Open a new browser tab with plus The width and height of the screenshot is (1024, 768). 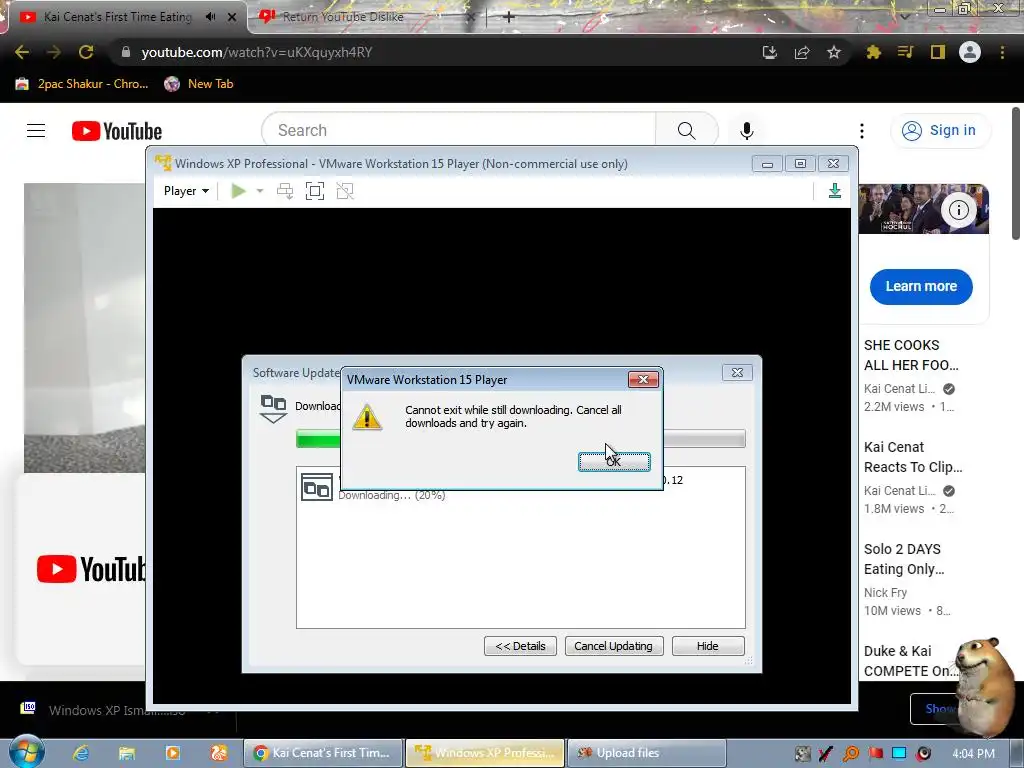pos(508,17)
